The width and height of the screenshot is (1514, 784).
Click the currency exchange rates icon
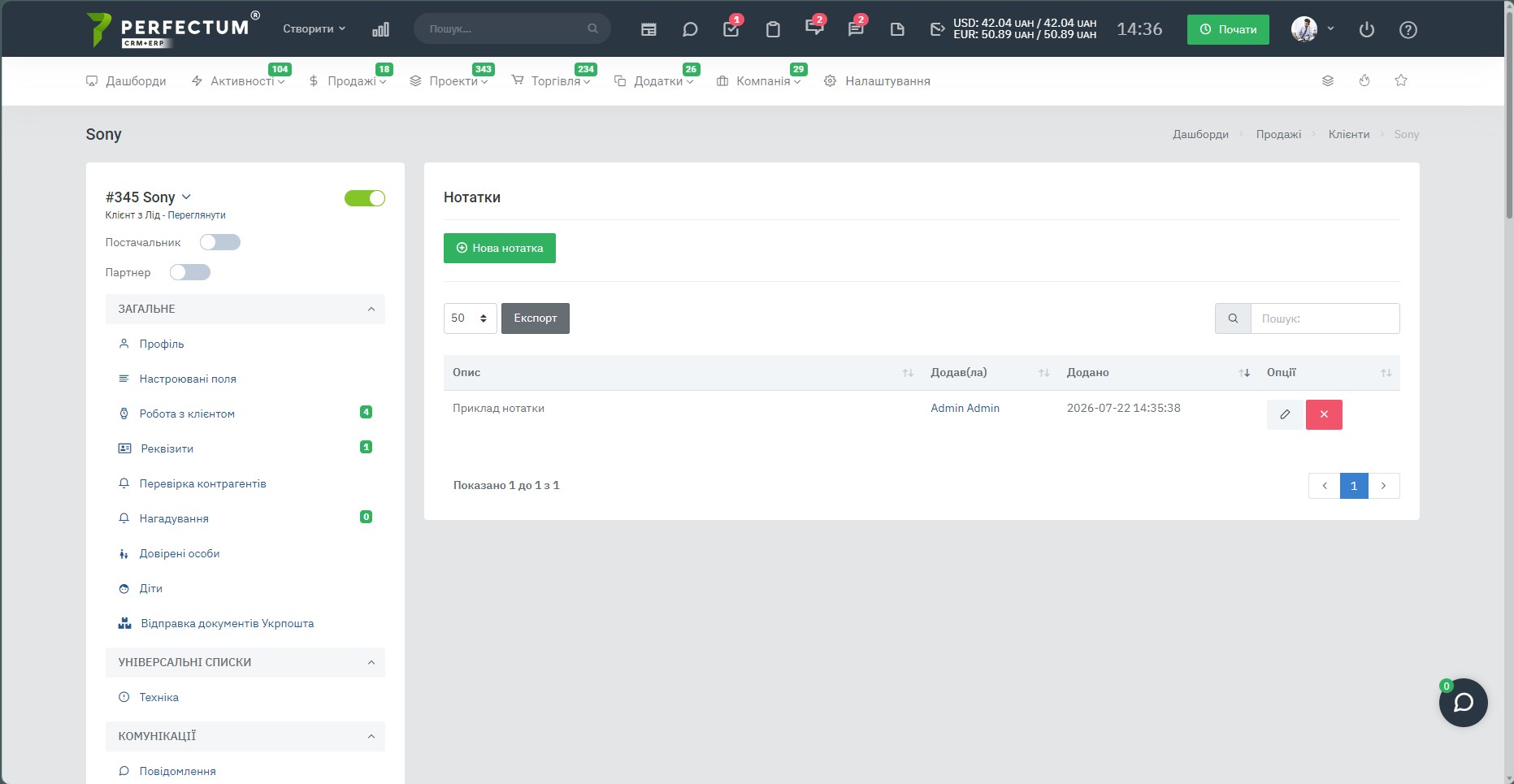coord(938,29)
